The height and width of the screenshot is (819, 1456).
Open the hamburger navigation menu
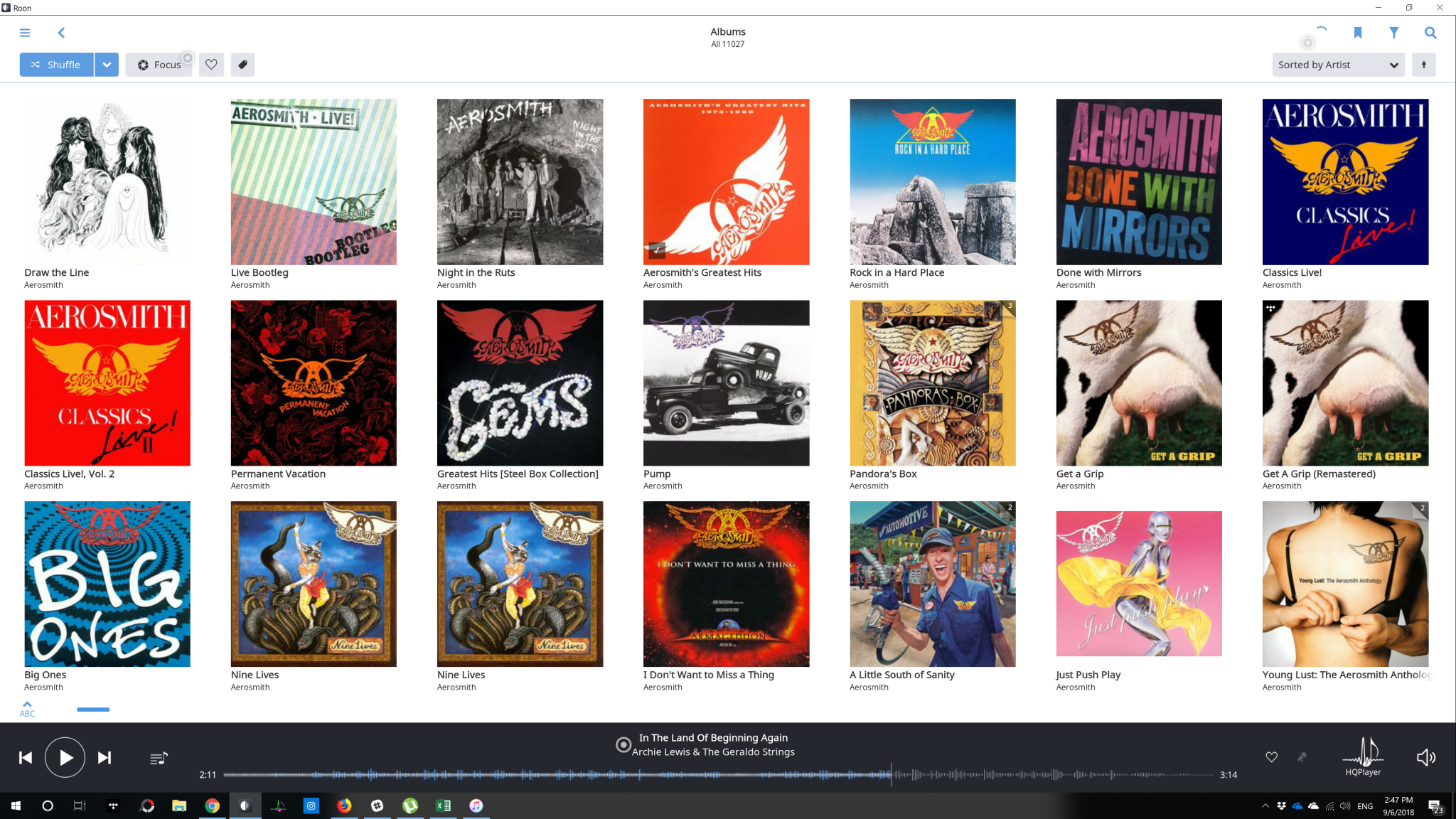point(25,33)
